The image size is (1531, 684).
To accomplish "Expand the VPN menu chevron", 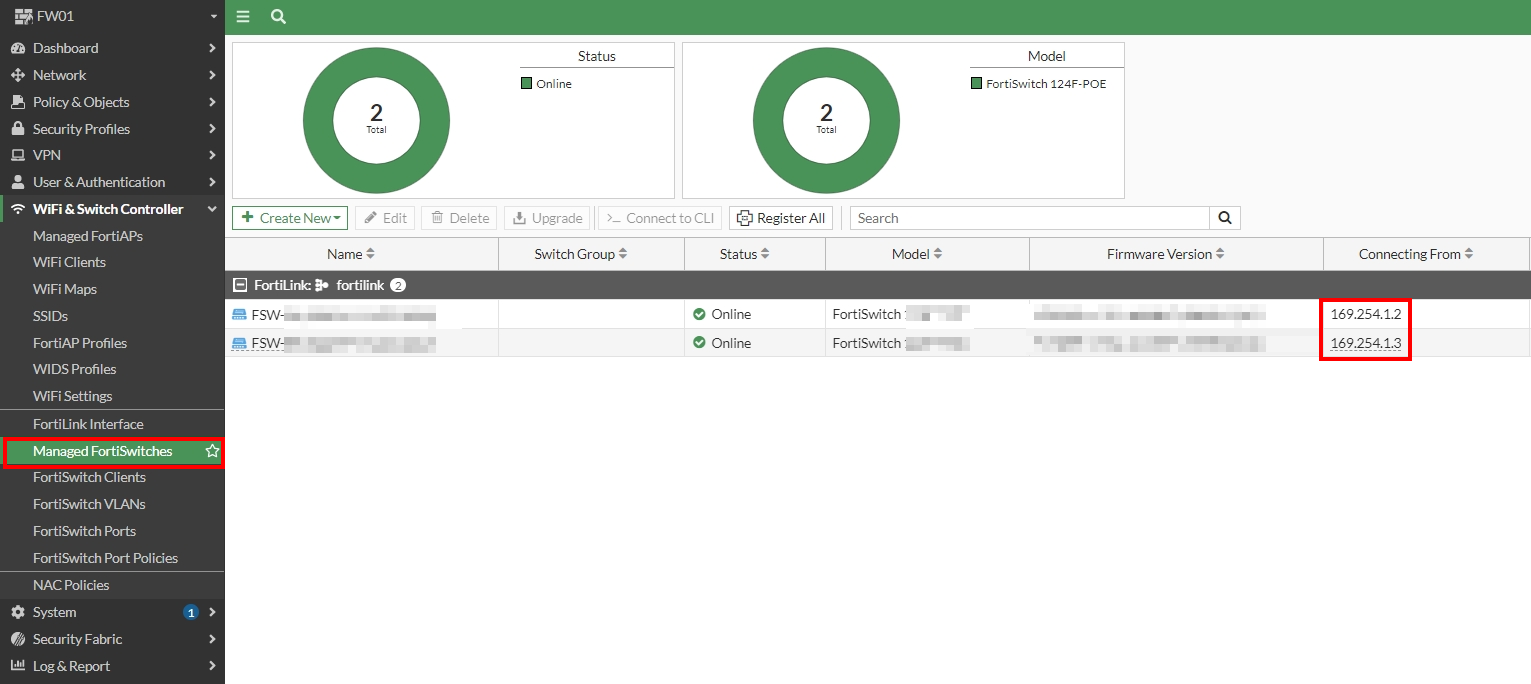I will pos(212,155).
